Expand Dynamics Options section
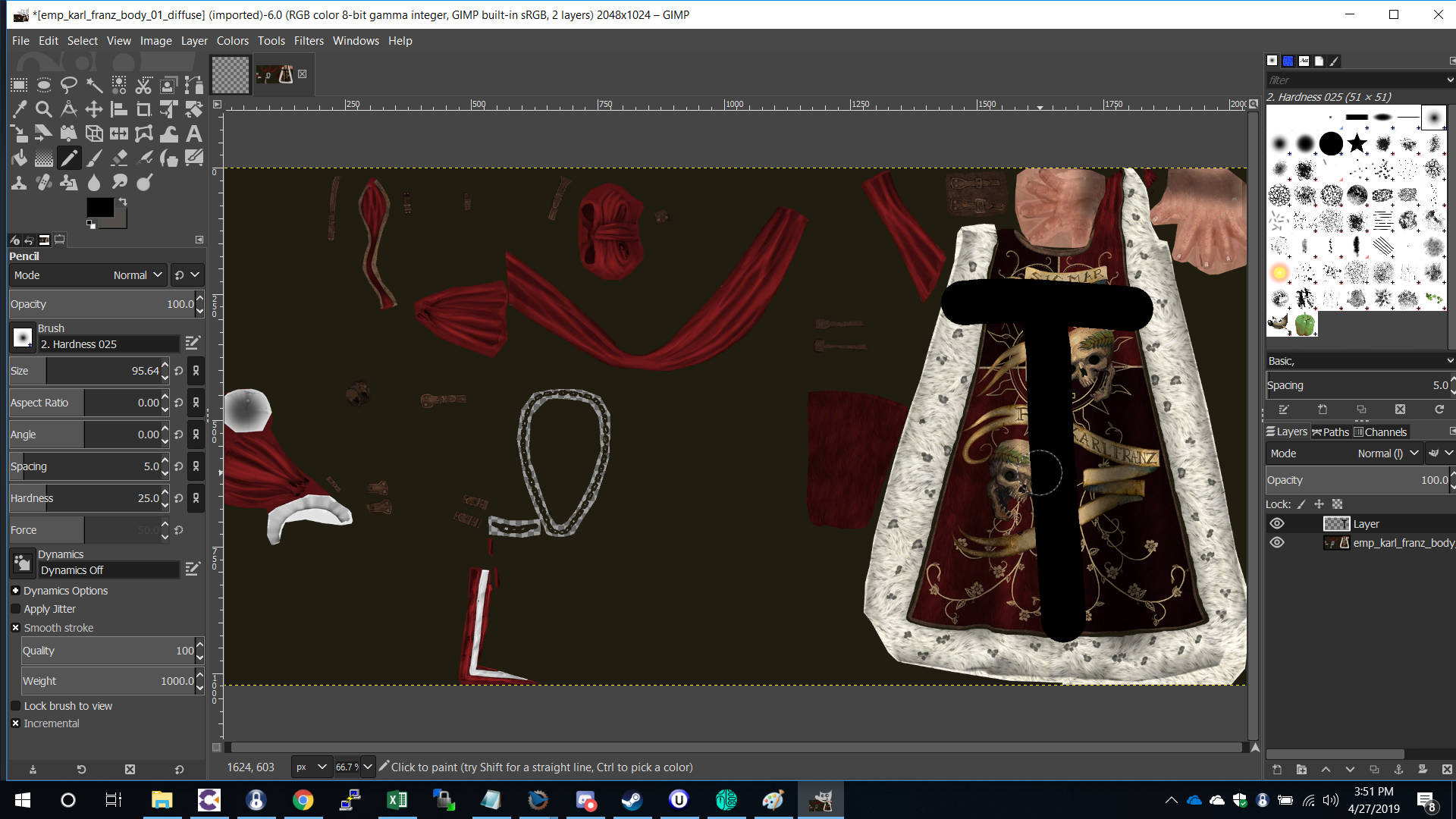Image resolution: width=1456 pixels, height=819 pixels. pyautogui.click(x=15, y=591)
